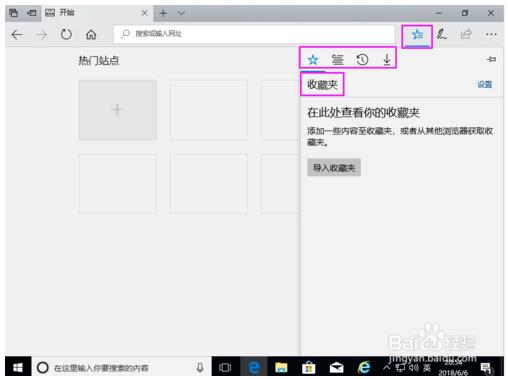
Task: Switch to the Downloads tab
Action: coord(387,60)
